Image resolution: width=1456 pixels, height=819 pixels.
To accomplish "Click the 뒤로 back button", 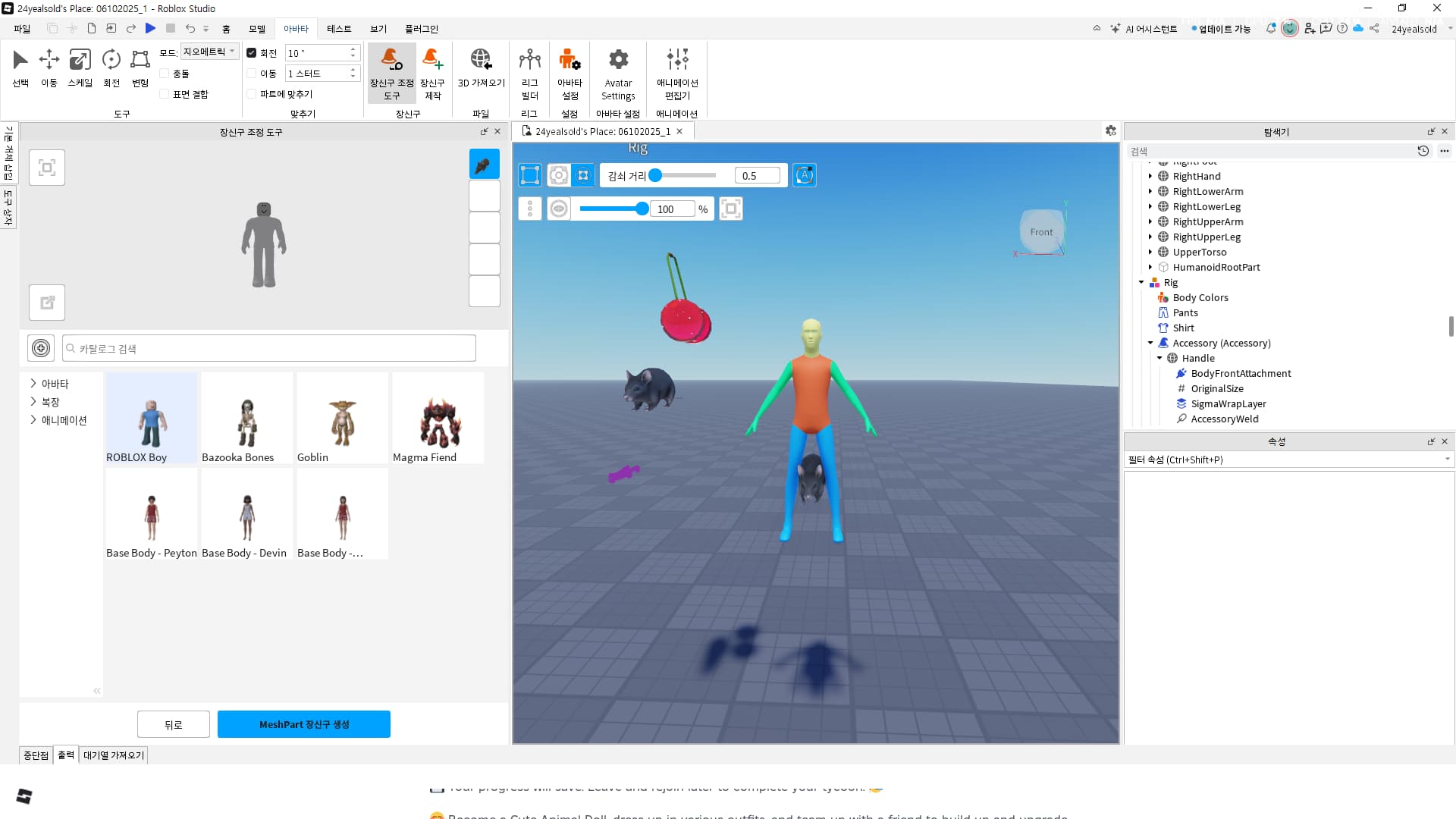I will pos(174,724).
